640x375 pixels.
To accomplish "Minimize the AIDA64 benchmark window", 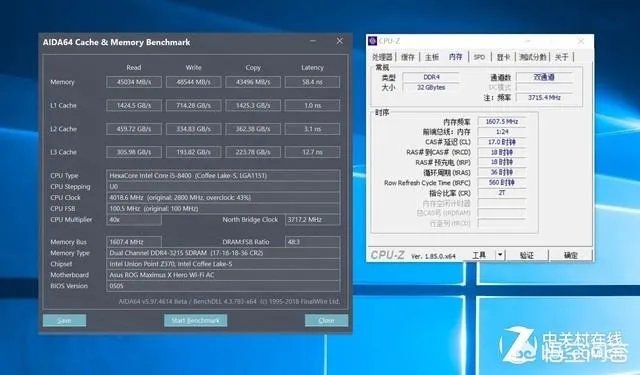I will (313, 41).
